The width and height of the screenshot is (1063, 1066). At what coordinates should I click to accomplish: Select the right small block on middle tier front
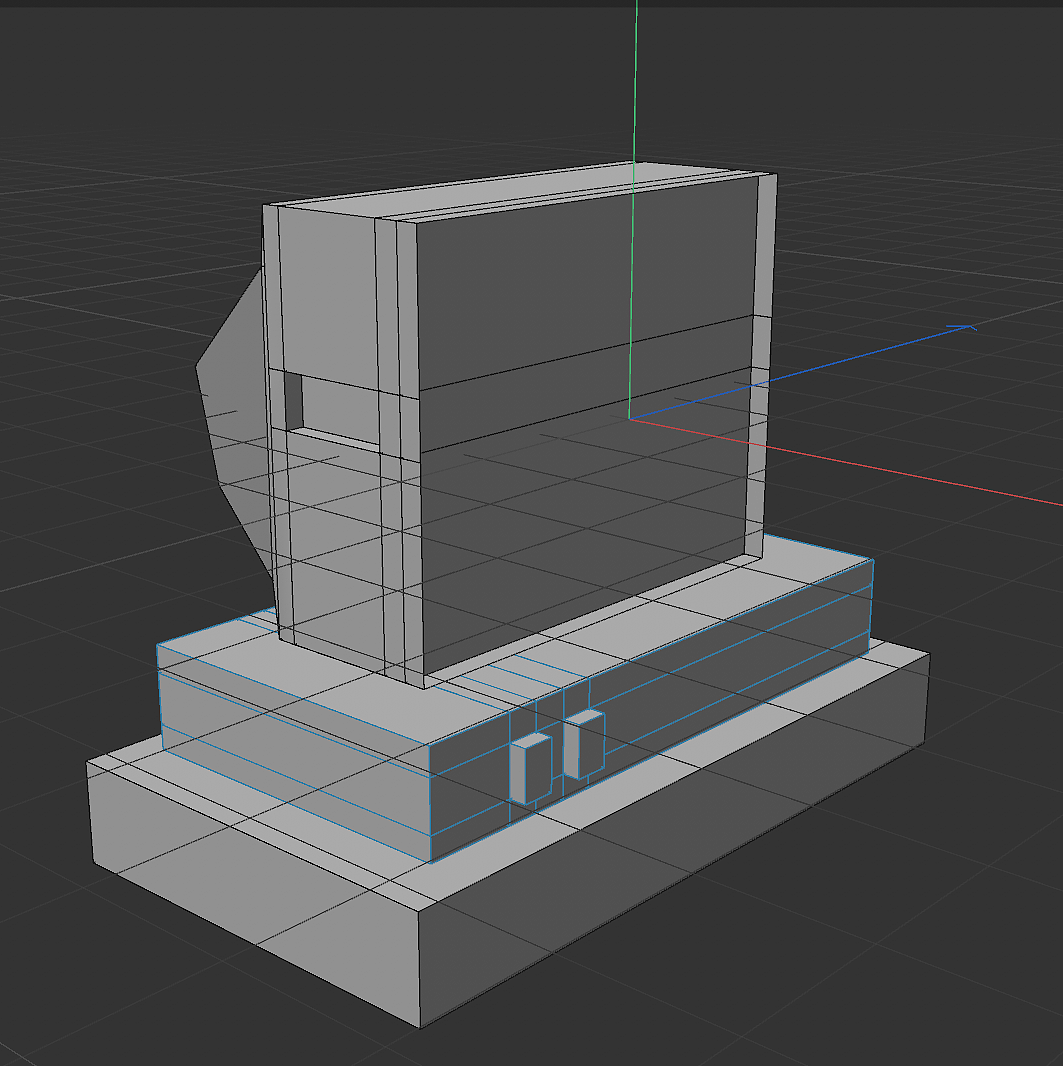pyautogui.click(x=584, y=744)
